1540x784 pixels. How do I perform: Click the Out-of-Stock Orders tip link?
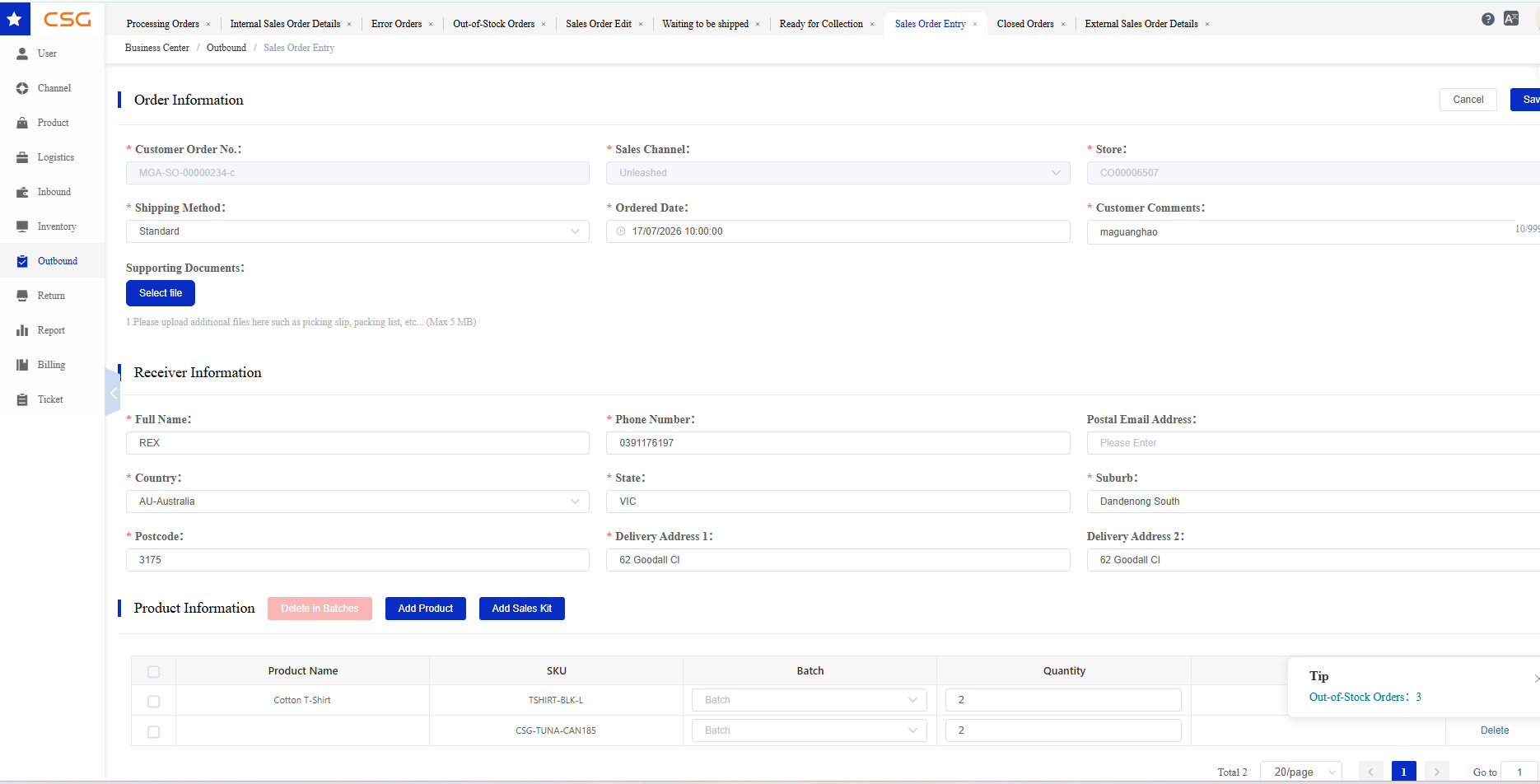click(1365, 697)
